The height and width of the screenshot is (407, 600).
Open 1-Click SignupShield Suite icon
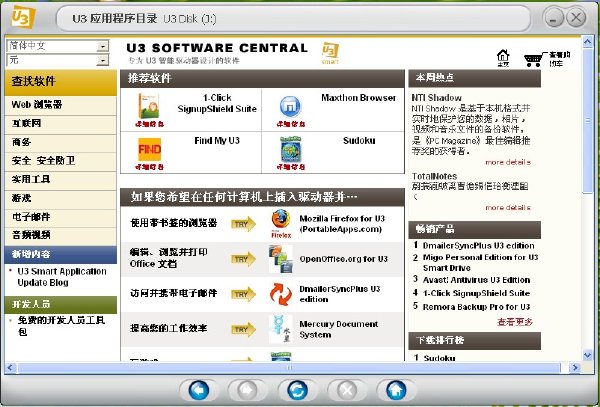click(149, 106)
